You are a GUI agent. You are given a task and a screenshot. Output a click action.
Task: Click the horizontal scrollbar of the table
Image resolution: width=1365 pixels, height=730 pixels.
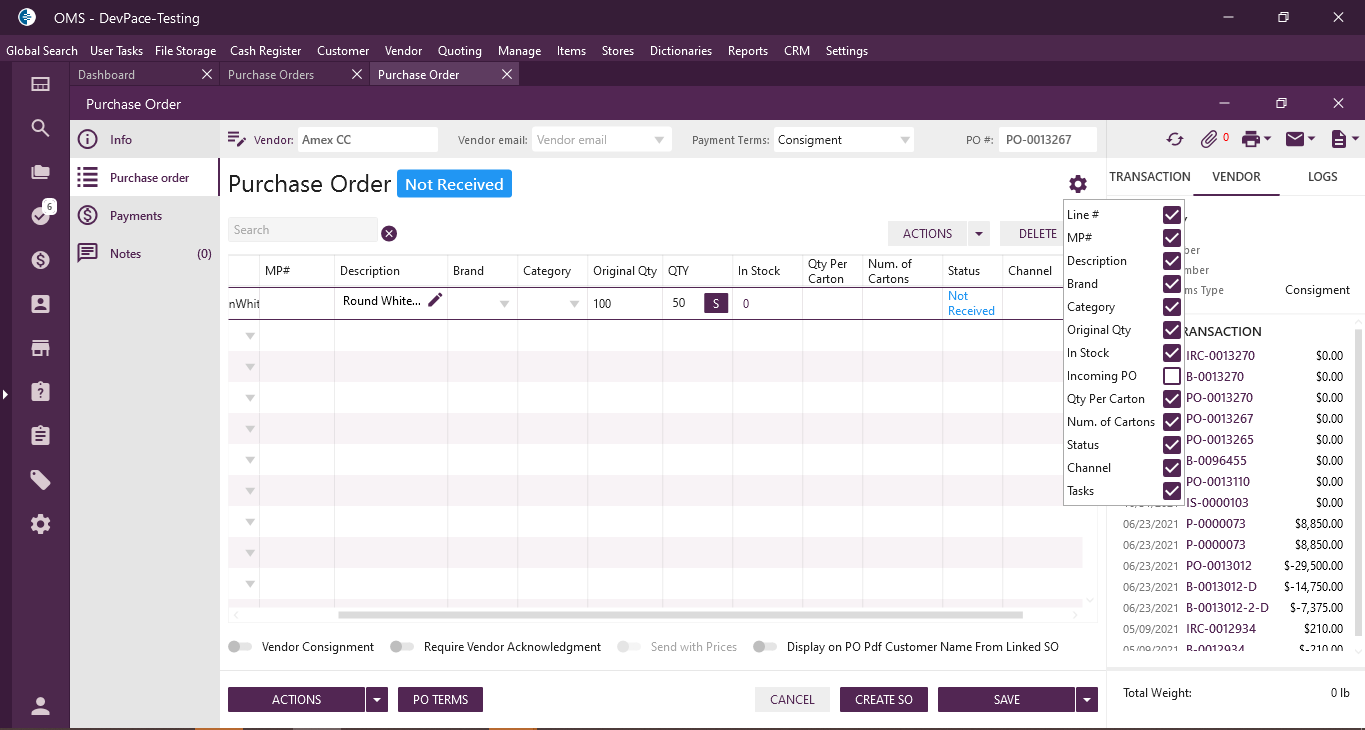[680, 615]
